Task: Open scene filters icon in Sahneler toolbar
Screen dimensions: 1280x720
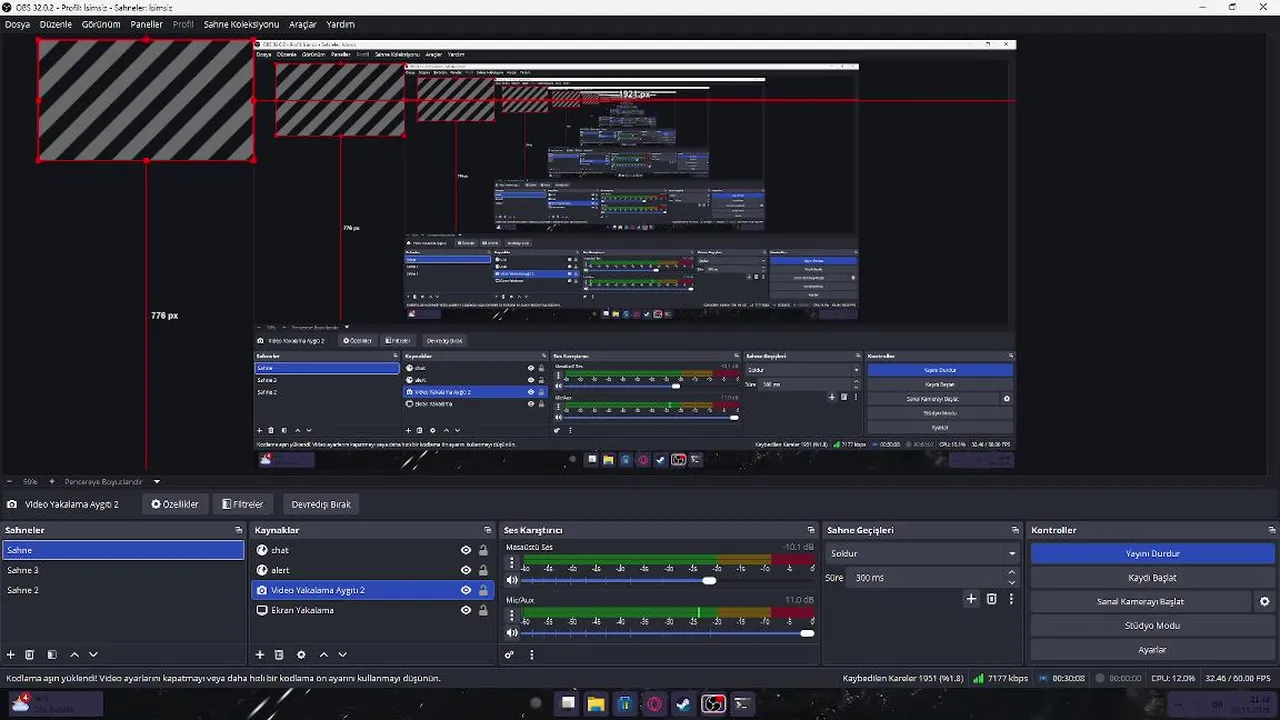Action: coord(52,655)
